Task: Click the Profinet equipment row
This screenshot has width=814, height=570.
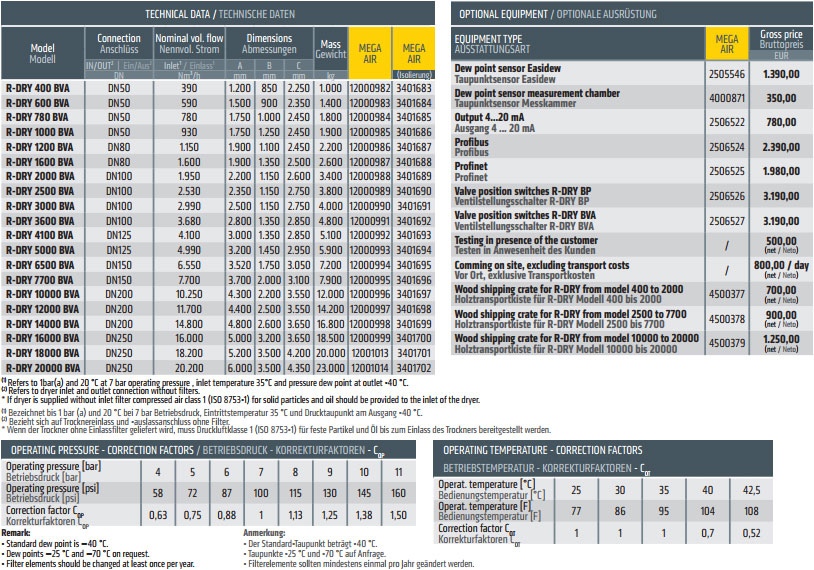Action: pyautogui.click(x=631, y=171)
